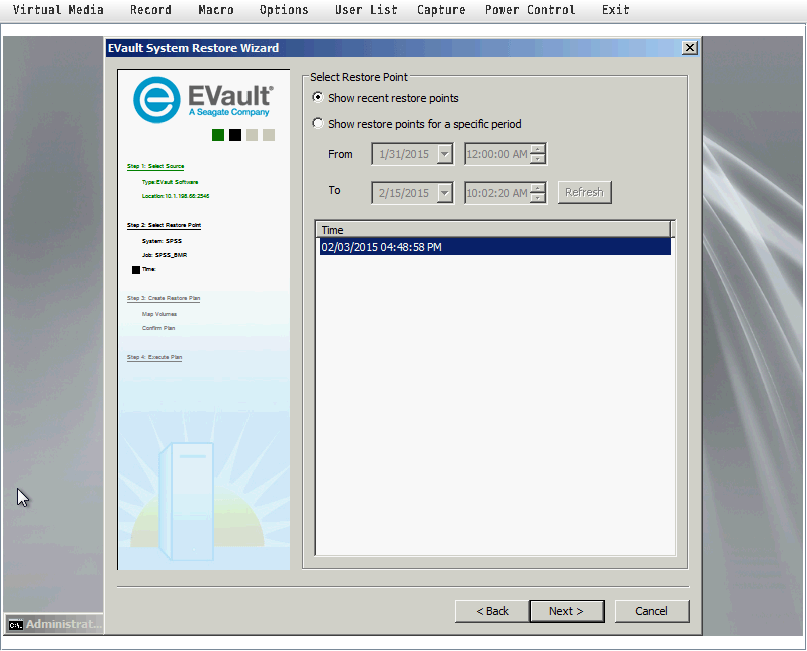Increase the From time with up arrow
The width and height of the screenshot is (807, 651).
[538, 149]
